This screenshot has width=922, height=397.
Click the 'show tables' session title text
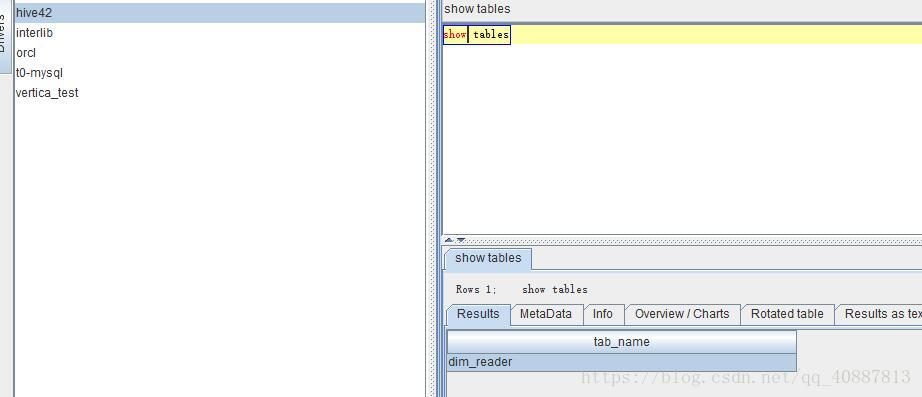477,9
